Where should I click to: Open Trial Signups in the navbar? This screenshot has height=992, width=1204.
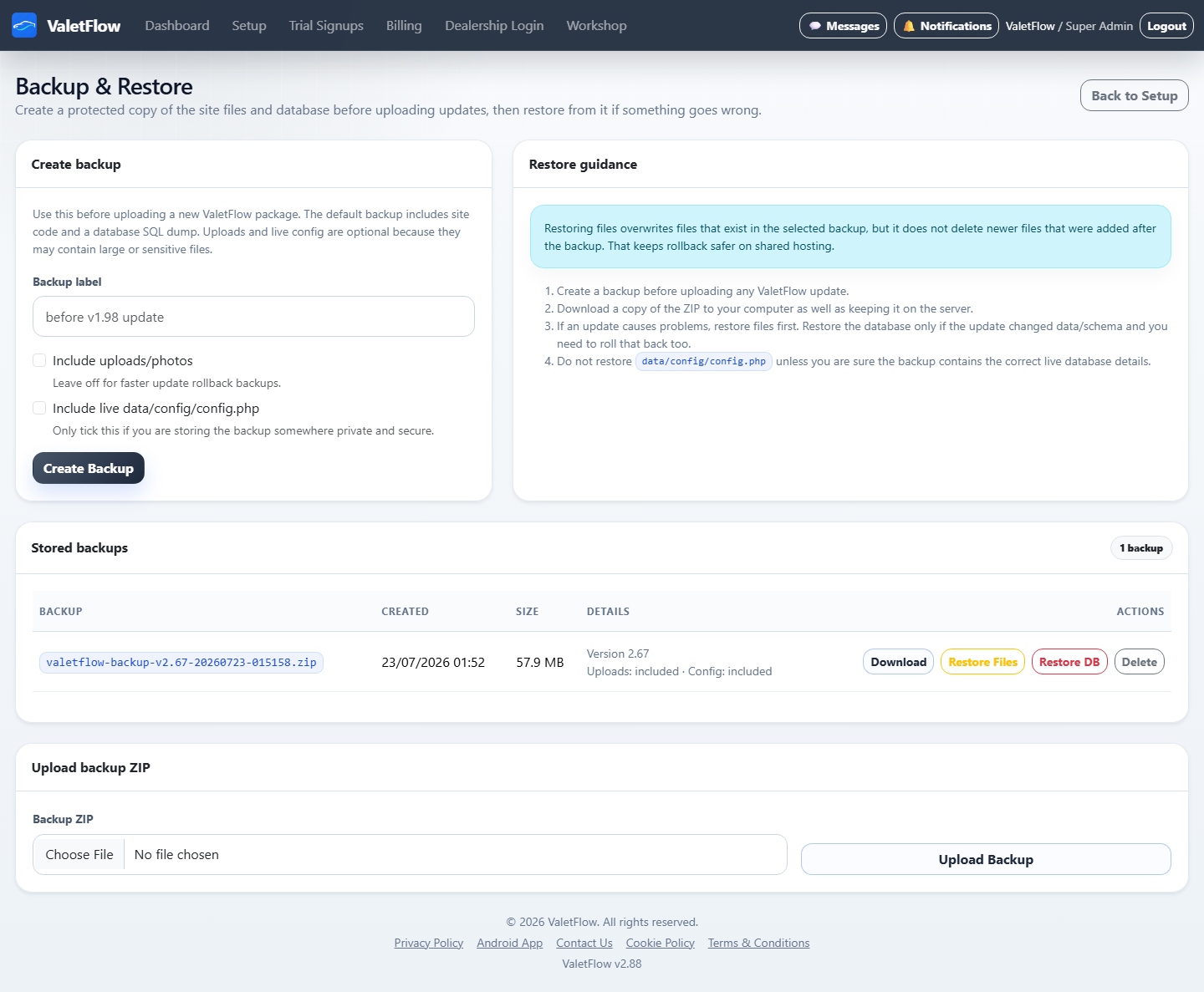pos(326,25)
